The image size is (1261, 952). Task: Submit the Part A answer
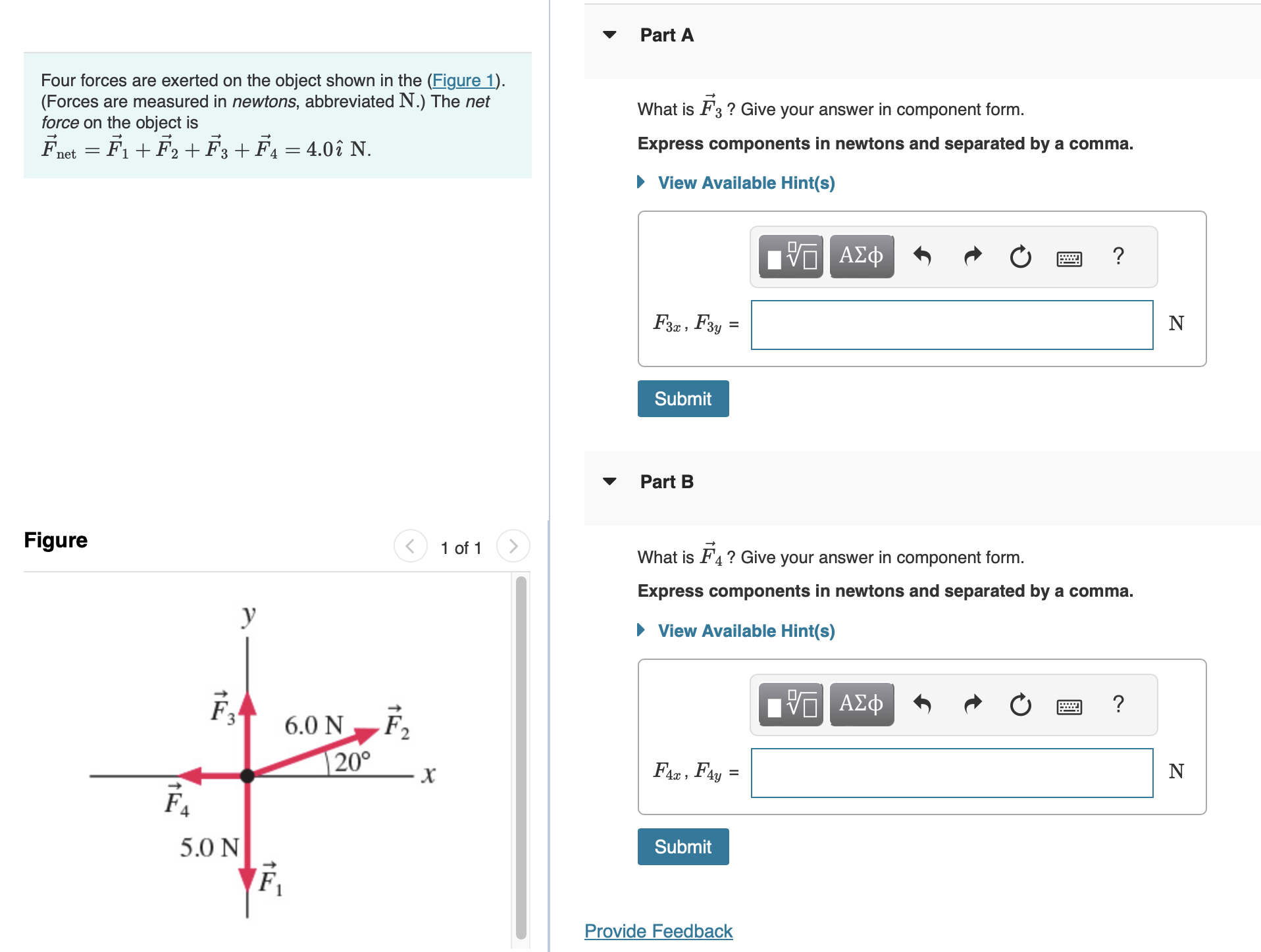point(682,398)
